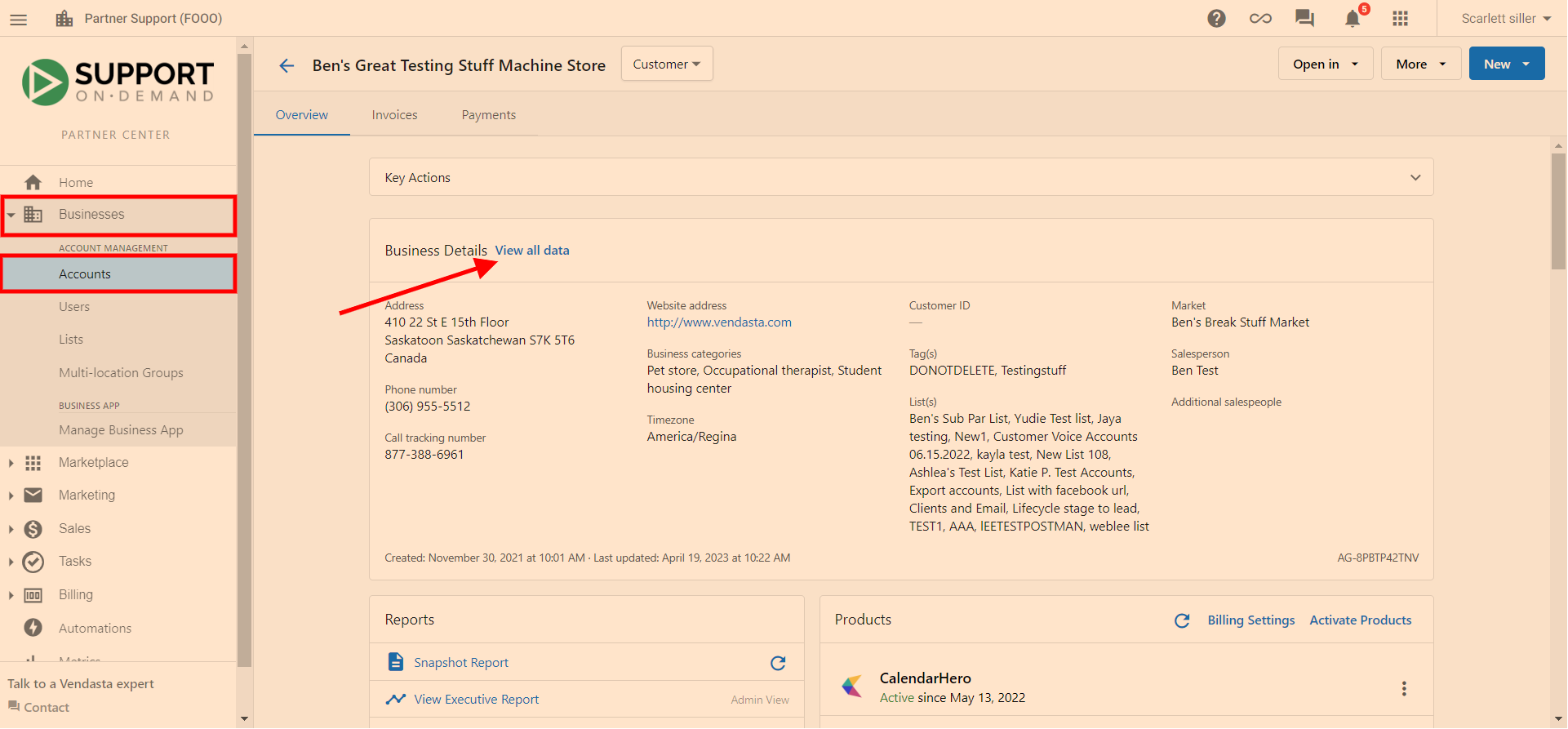Viewport: 1568px width, 729px height.
Task: Click the help question mark icon
Action: click(x=1216, y=18)
